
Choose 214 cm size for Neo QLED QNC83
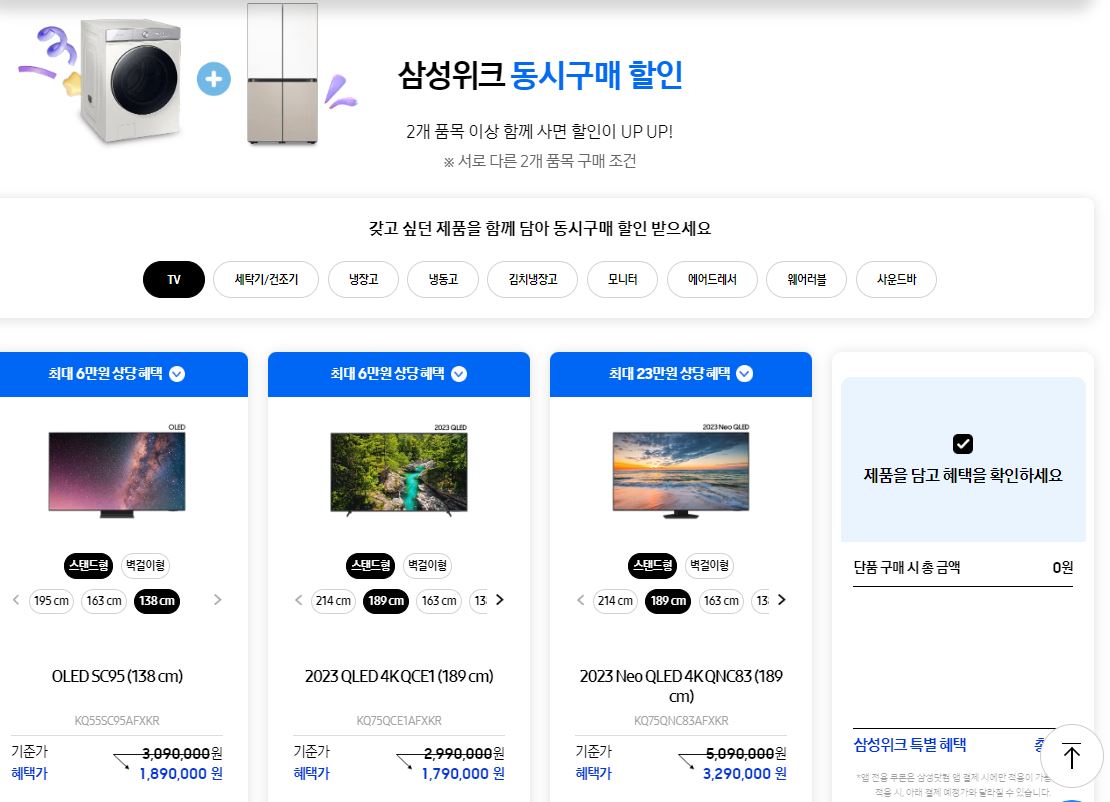click(x=614, y=601)
